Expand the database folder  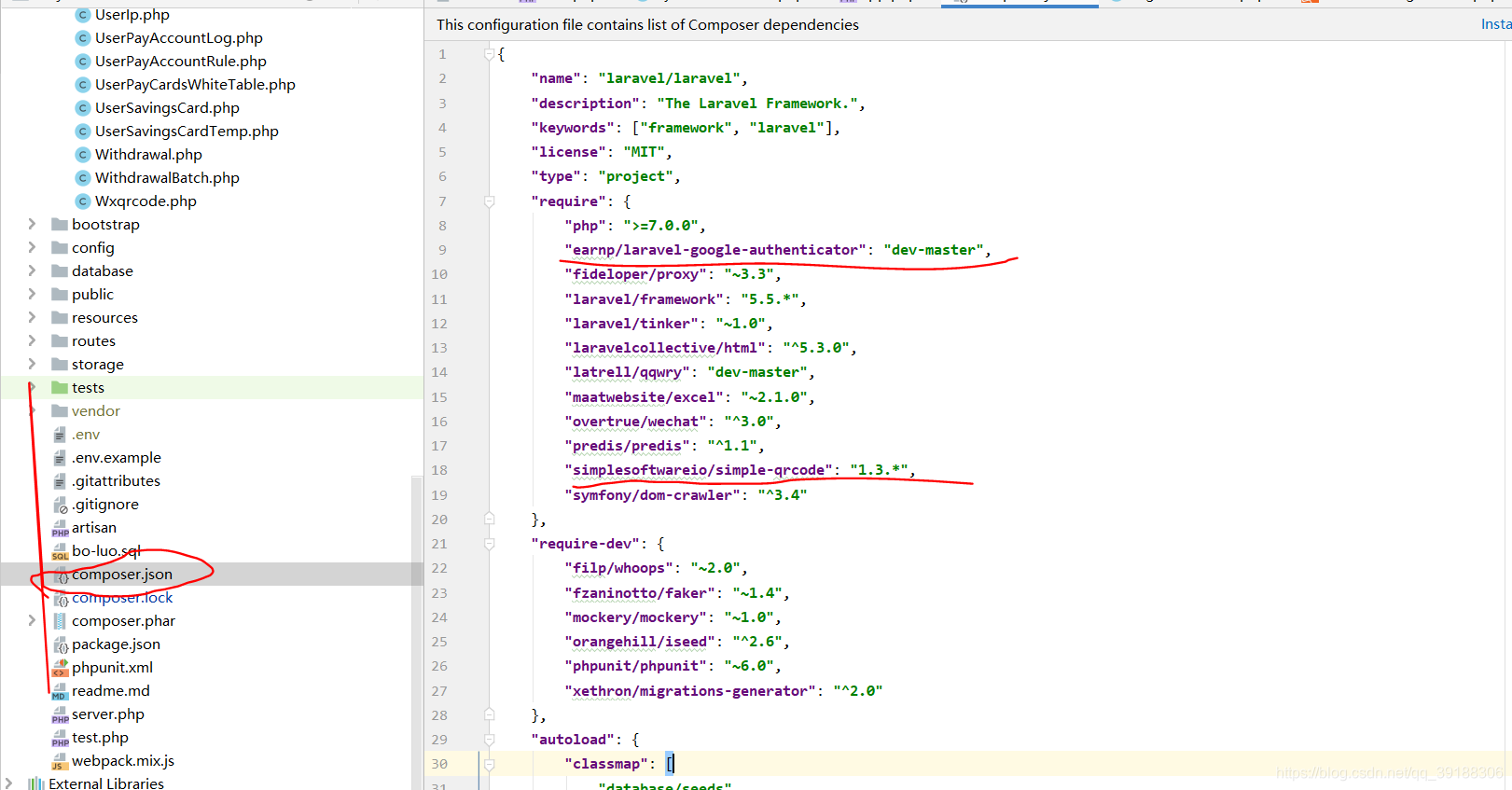click(32, 270)
